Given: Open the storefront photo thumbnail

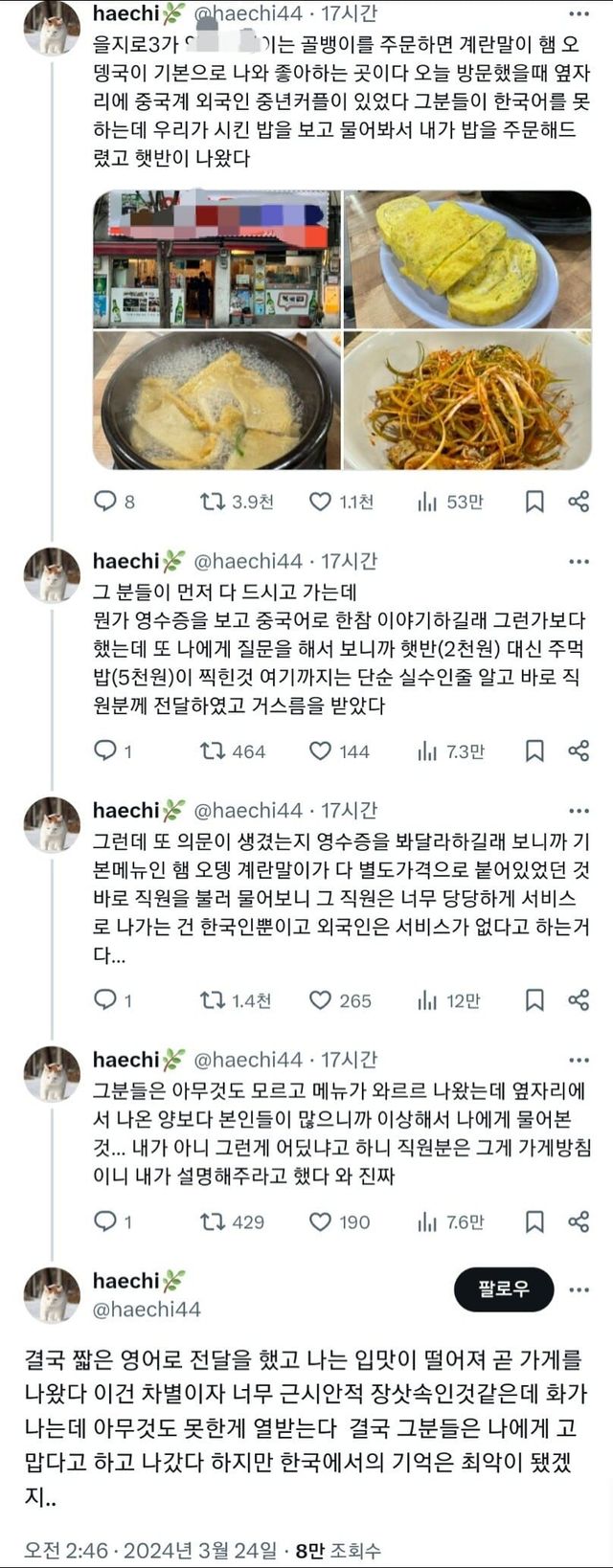Looking at the screenshot, I should (216, 258).
